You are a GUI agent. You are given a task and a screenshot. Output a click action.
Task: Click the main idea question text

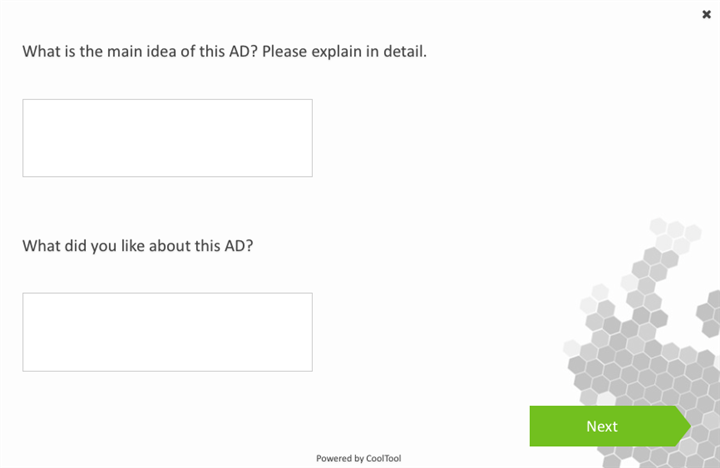click(x=224, y=51)
